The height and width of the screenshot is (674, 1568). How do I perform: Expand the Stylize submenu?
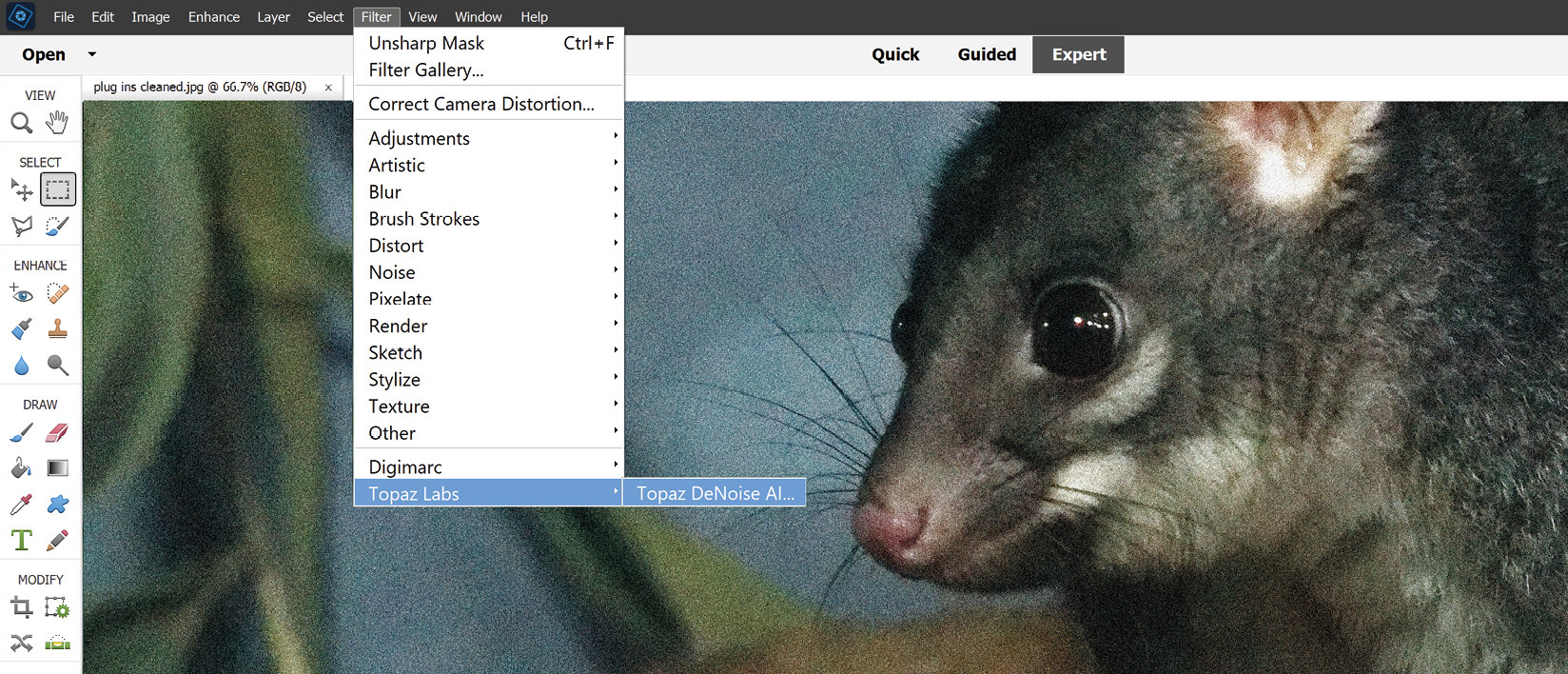489,380
